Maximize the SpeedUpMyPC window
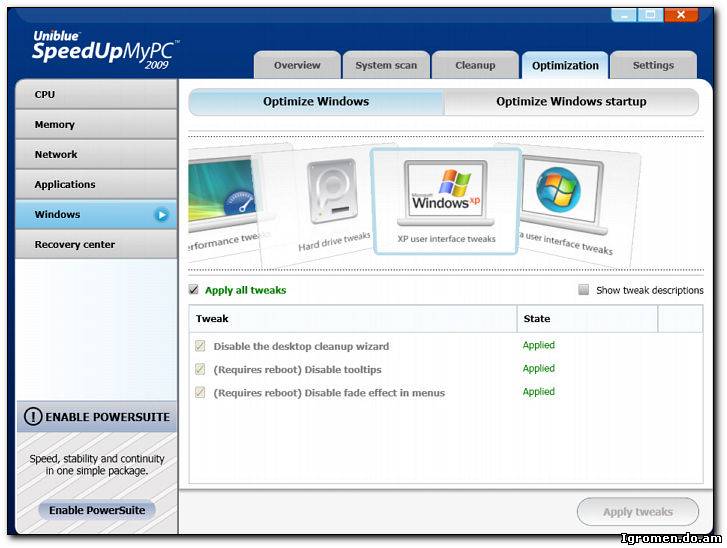This screenshot has height=548, width=727. tap(650, 15)
